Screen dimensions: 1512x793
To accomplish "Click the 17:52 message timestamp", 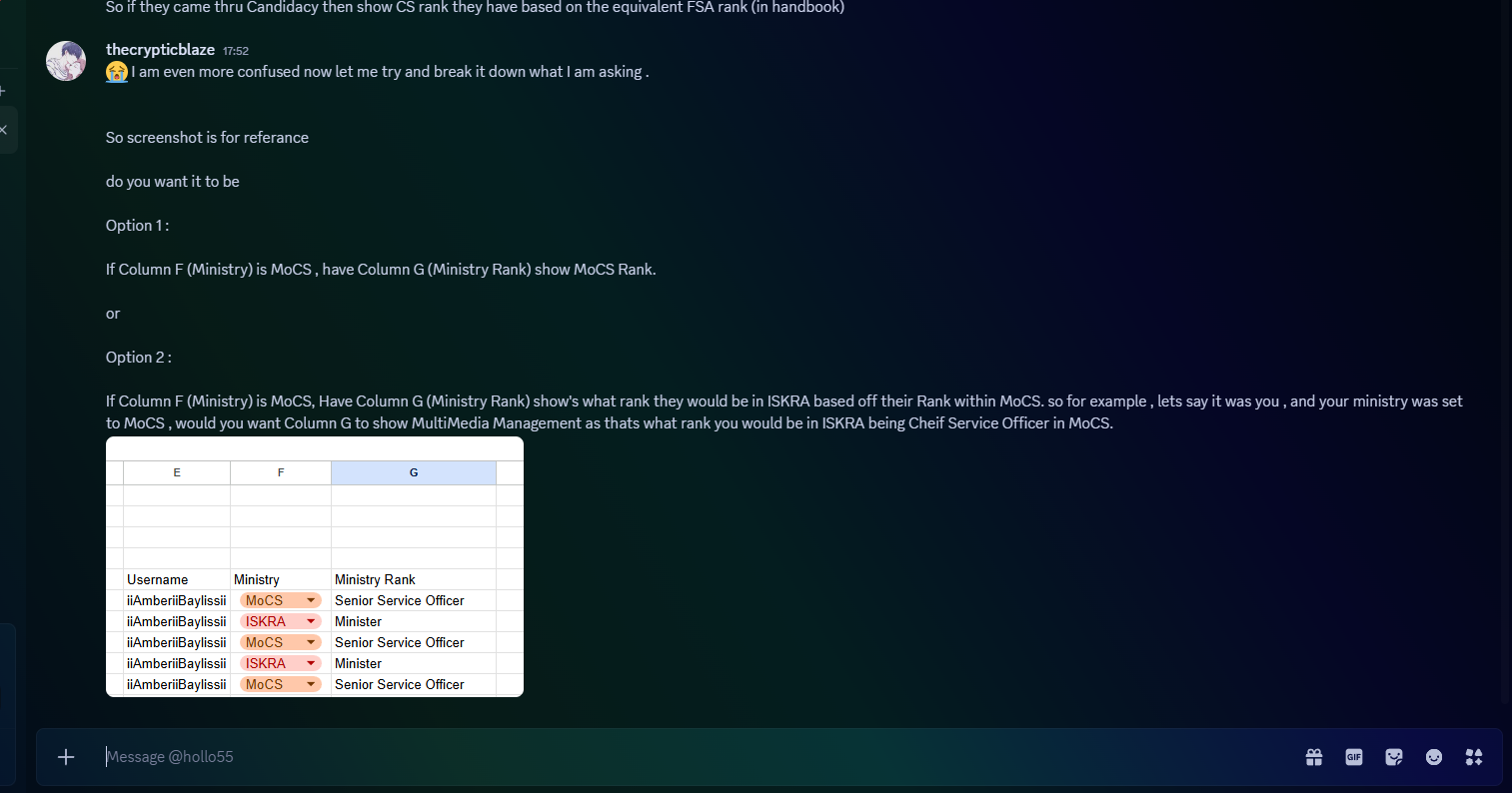I will coord(236,51).
